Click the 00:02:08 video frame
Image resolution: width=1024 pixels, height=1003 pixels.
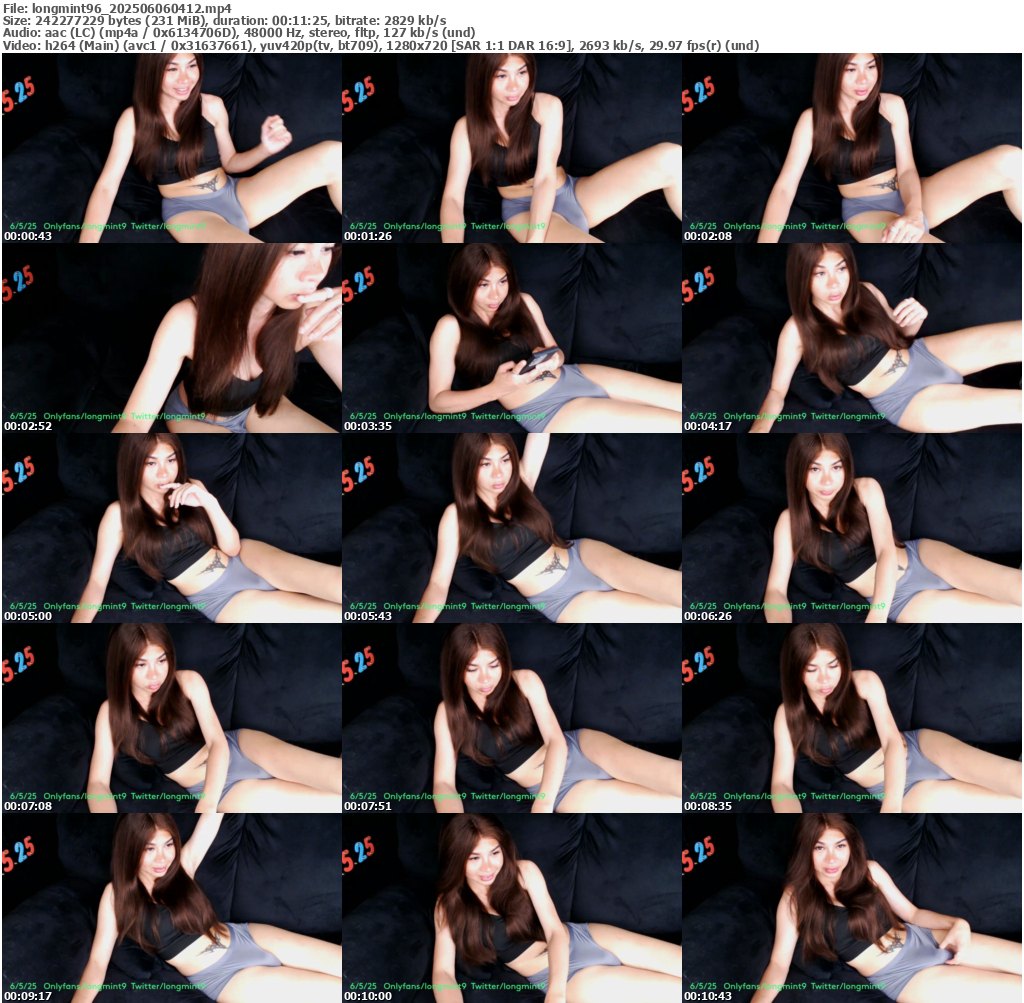click(x=851, y=147)
